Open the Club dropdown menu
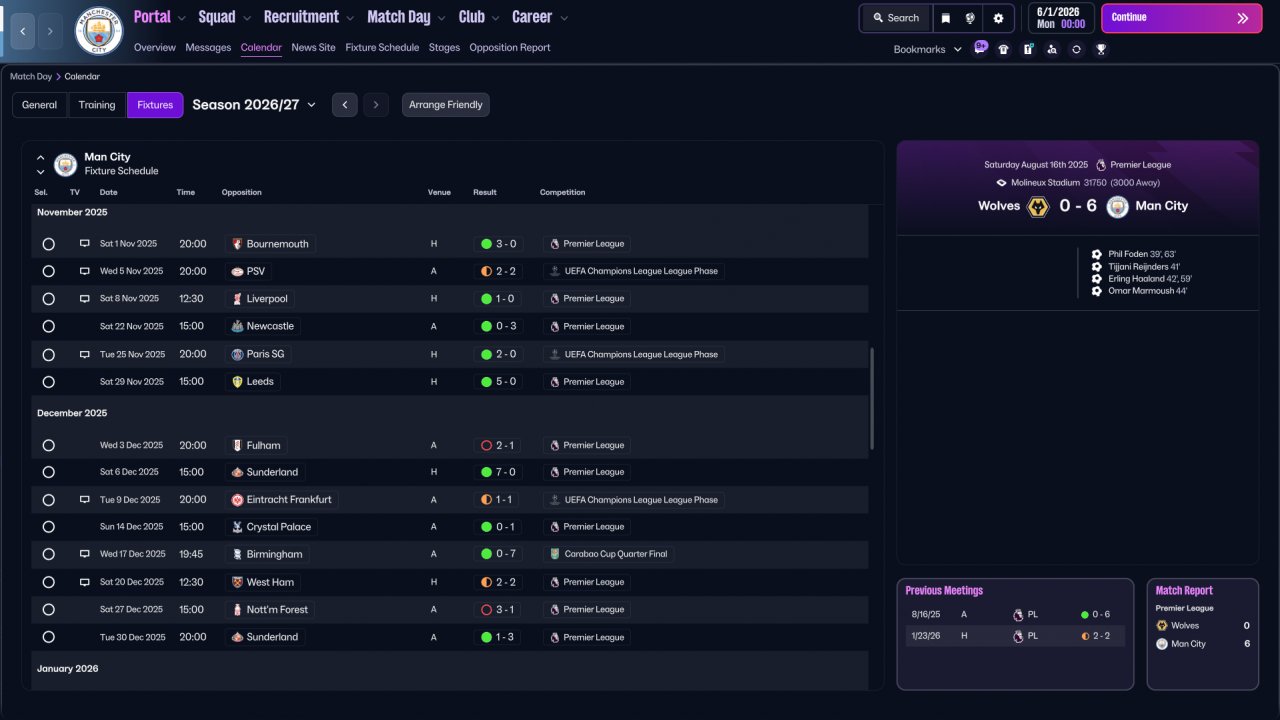This screenshot has width=1280, height=720. click(479, 17)
